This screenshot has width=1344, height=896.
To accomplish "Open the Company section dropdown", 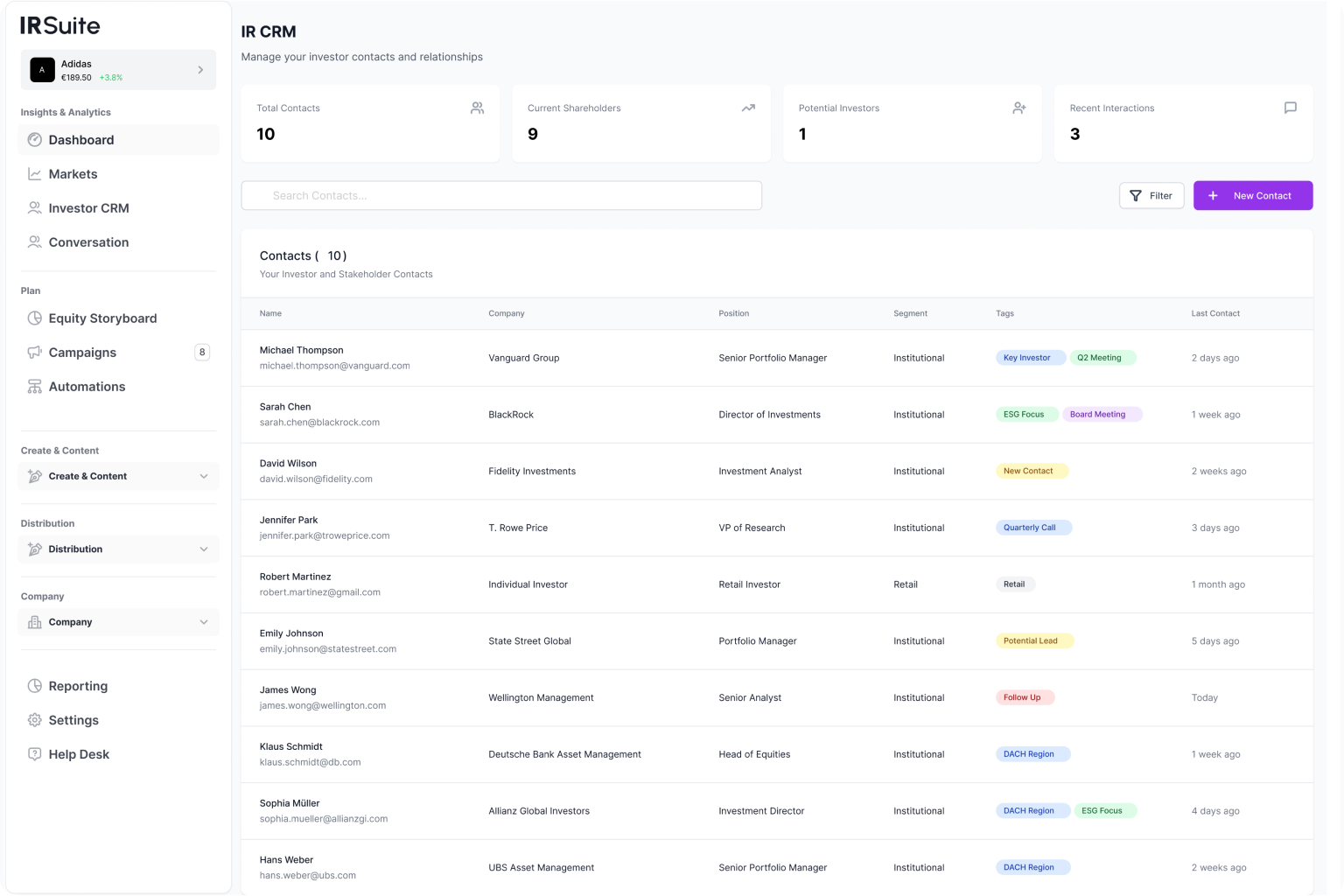I will [x=204, y=621].
